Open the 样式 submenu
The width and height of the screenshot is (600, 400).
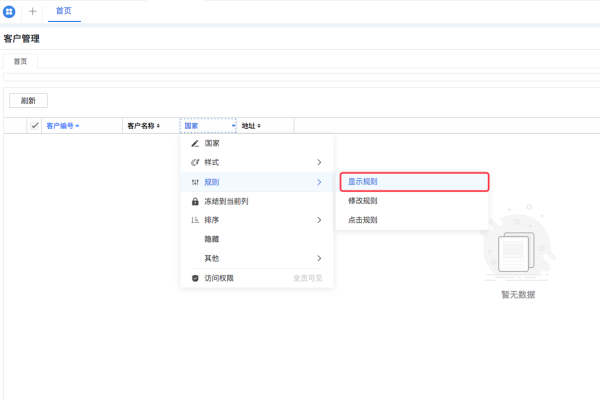point(257,162)
